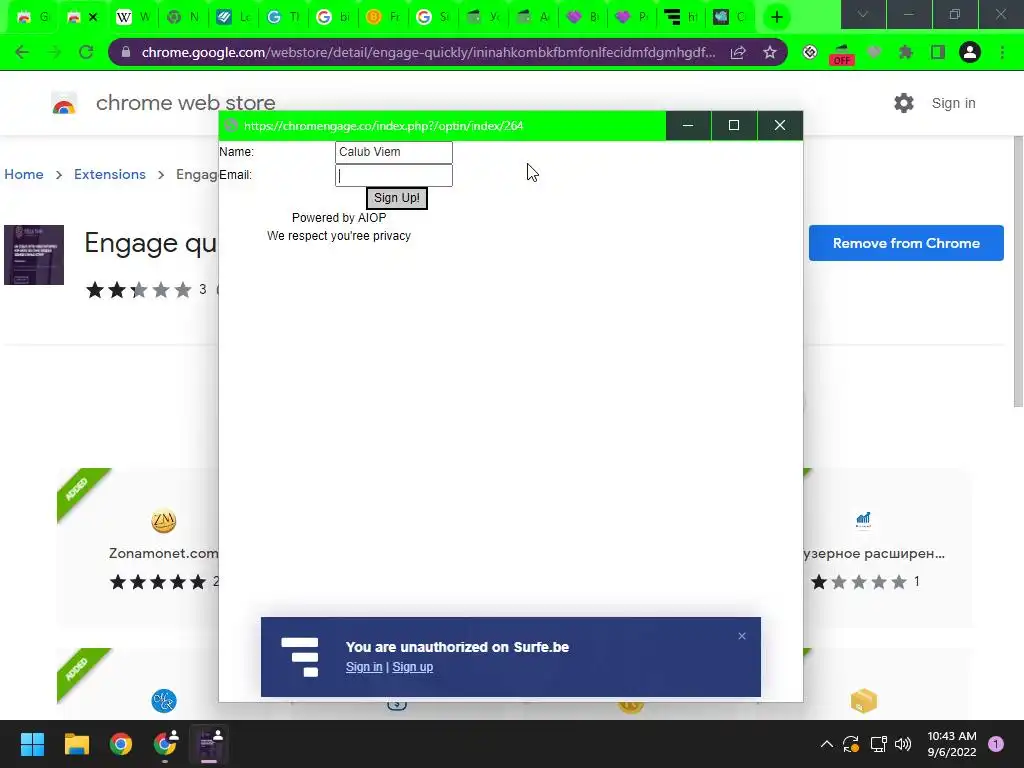
Task: Open Google Chrome from taskbar
Action: [x=121, y=744]
